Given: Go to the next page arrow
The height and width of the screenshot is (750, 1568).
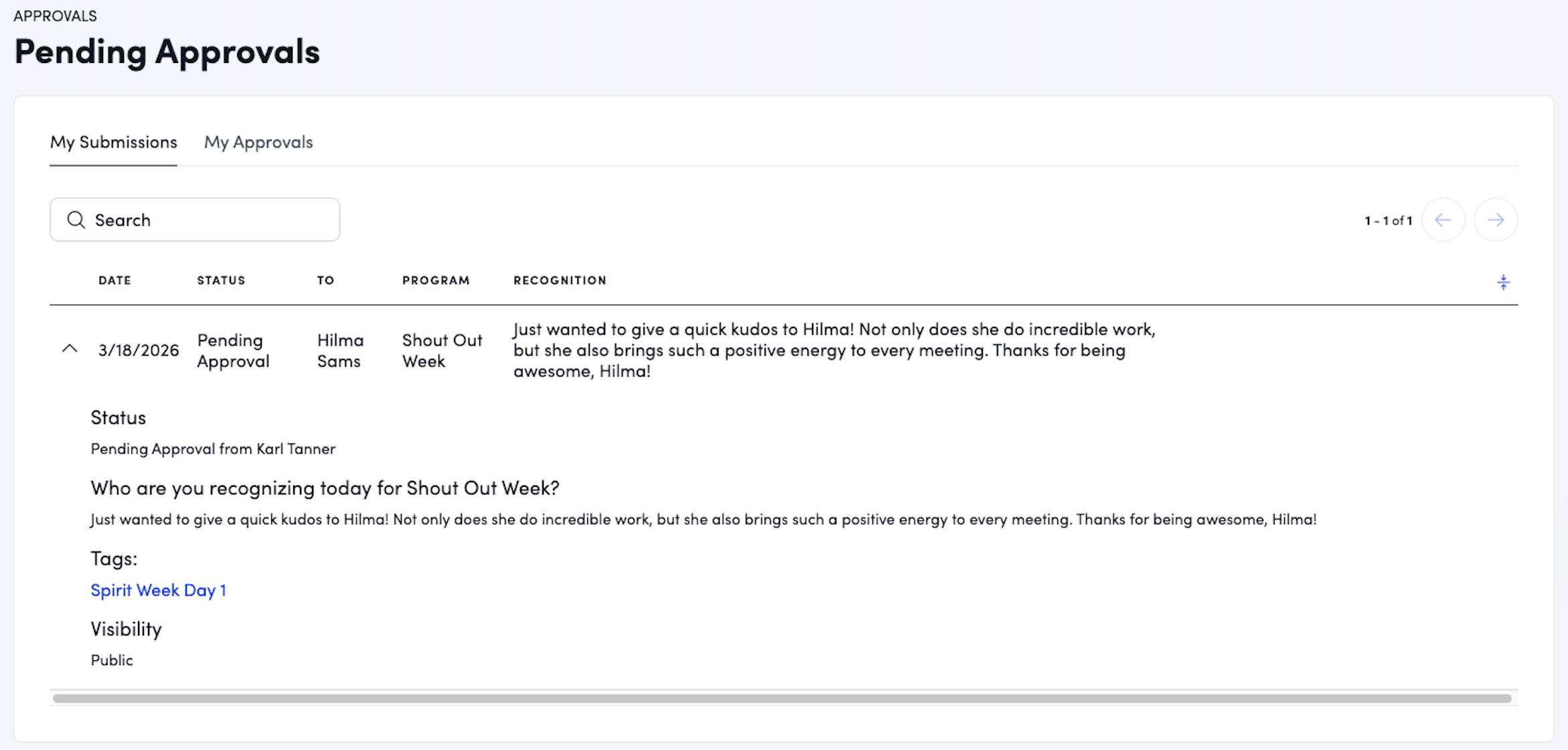Looking at the screenshot, I should coord(1496,220).
